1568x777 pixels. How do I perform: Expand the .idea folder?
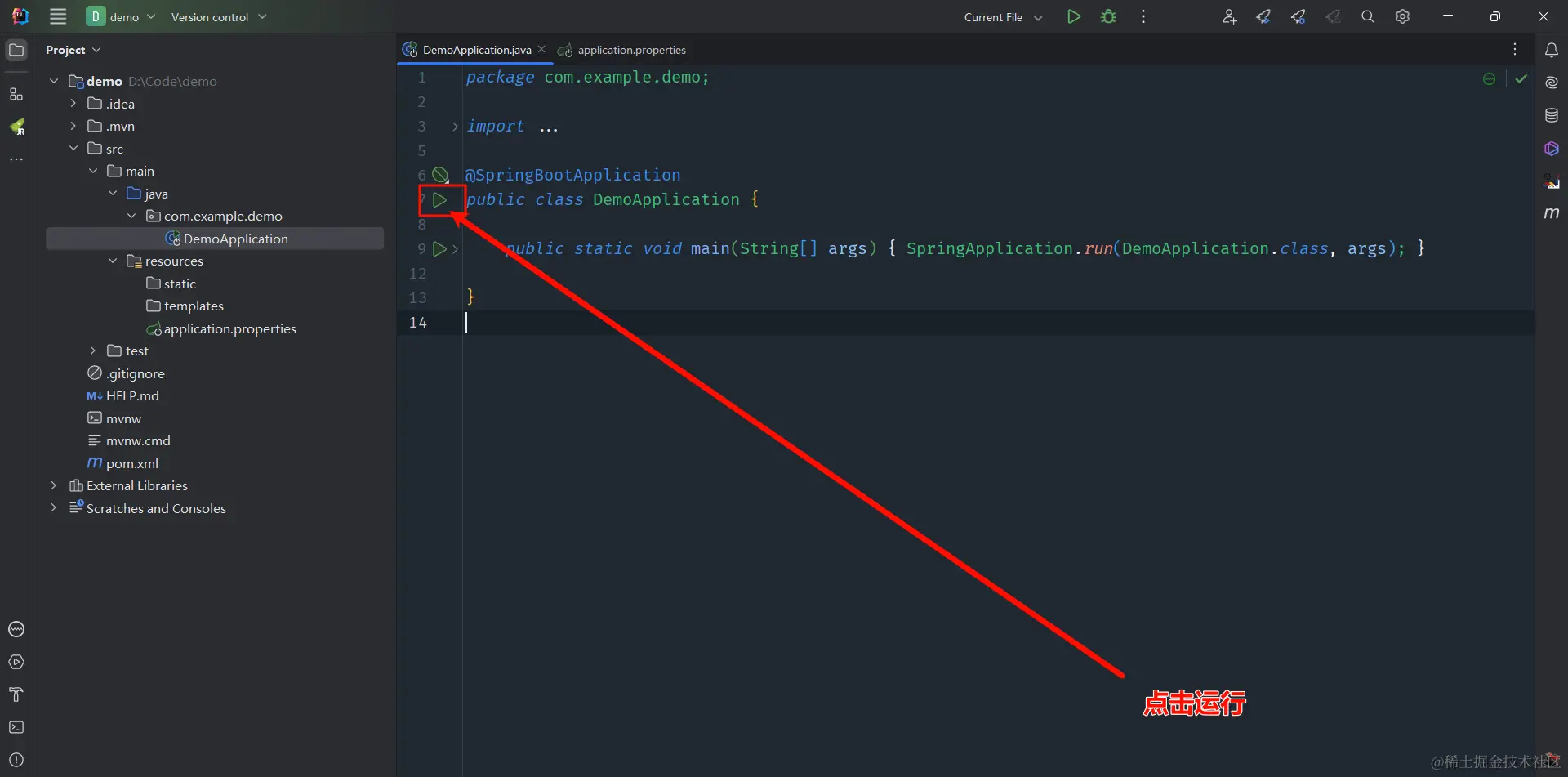[73, 103]
